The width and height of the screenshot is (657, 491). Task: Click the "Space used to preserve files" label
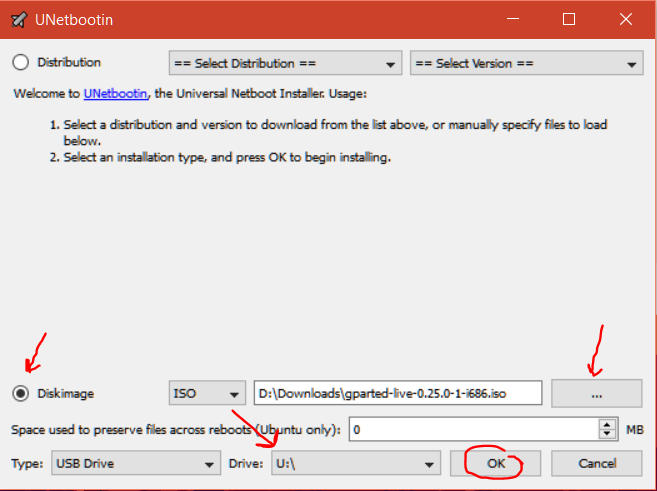click(176, 429)
